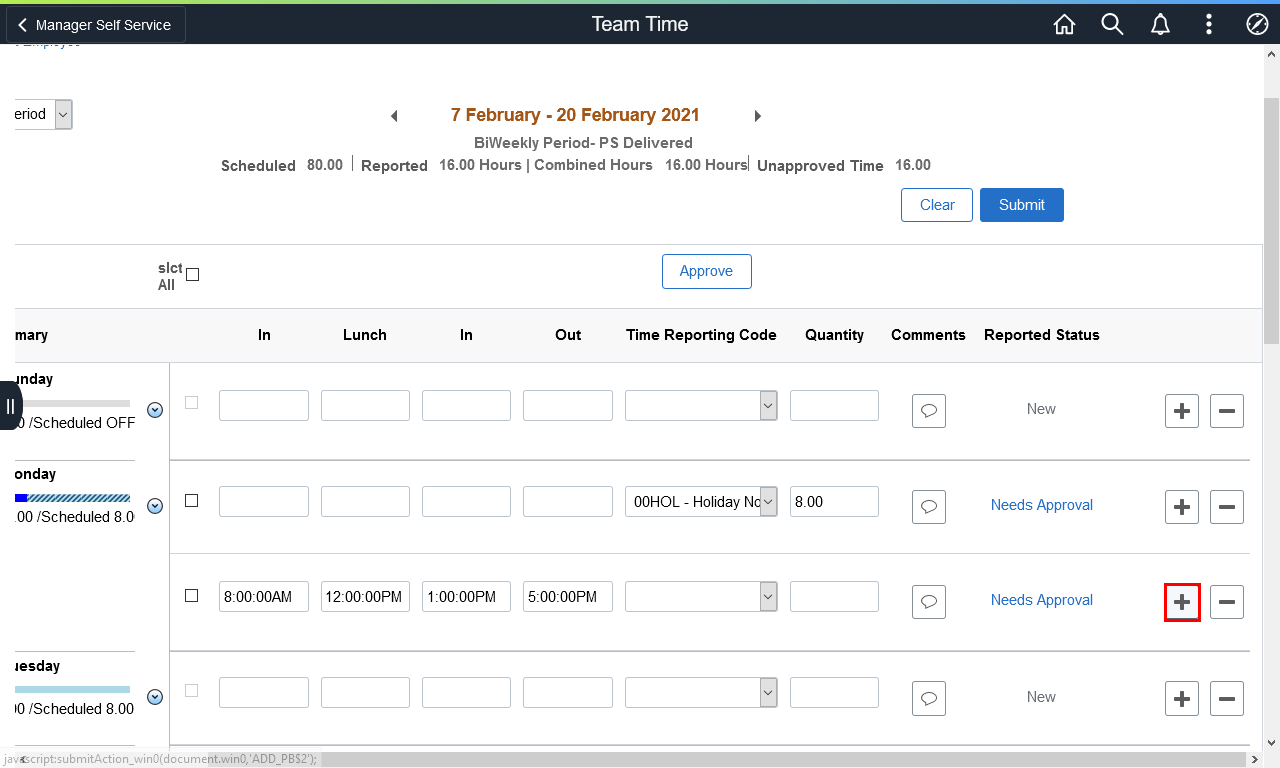The image size is (1280, 768).
Task: Delete the Tuesday row with minus
Action: [1227, 698]
